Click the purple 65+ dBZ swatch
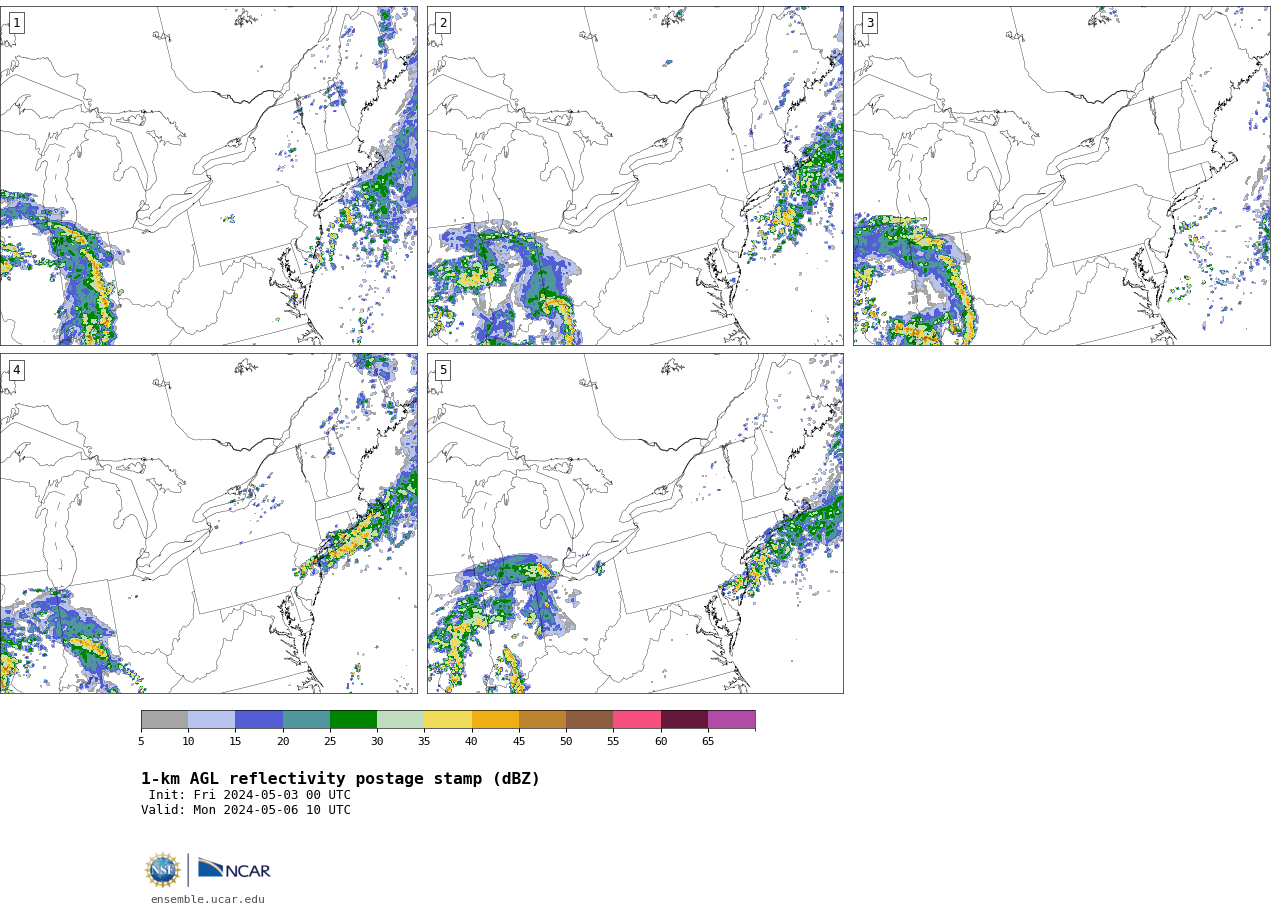The height and width of the screenshot is (910, 1280). tap(731, 720)
